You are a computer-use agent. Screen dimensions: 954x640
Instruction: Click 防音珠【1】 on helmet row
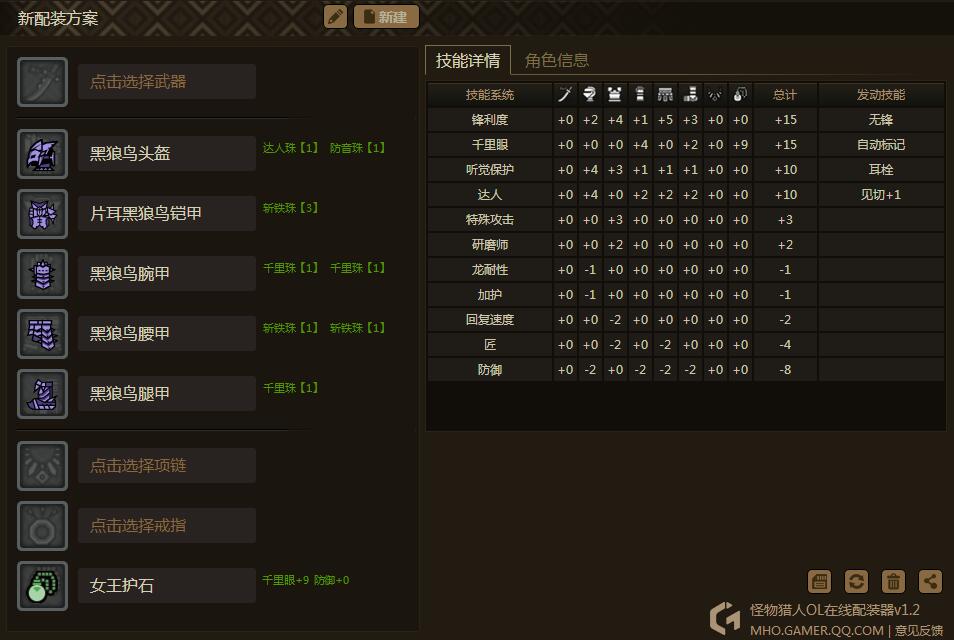pos(357,148)
